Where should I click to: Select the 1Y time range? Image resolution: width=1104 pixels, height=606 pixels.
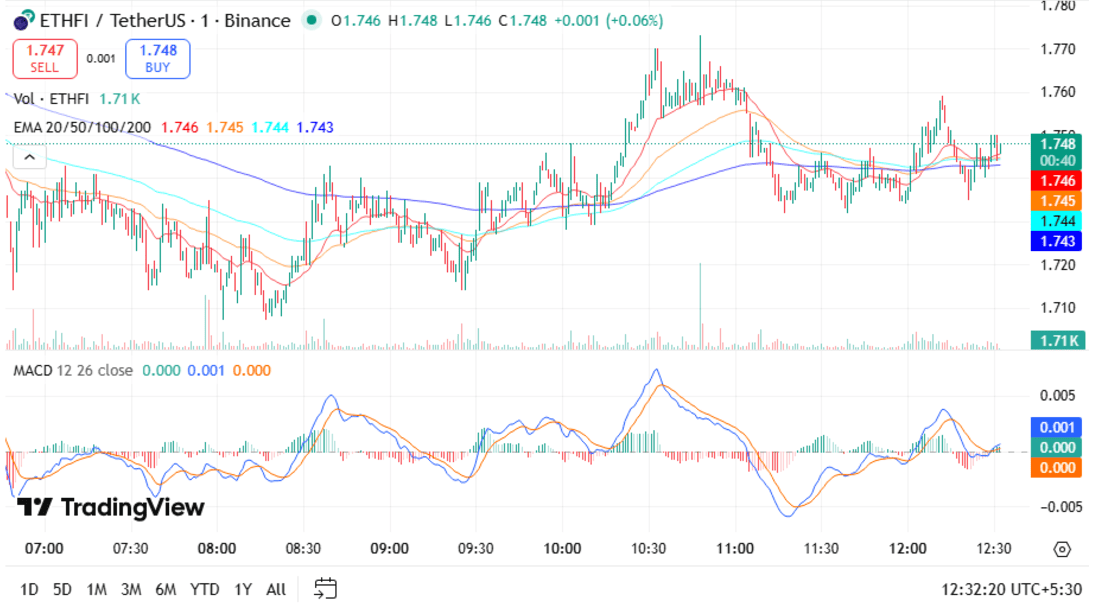[243, 589]
